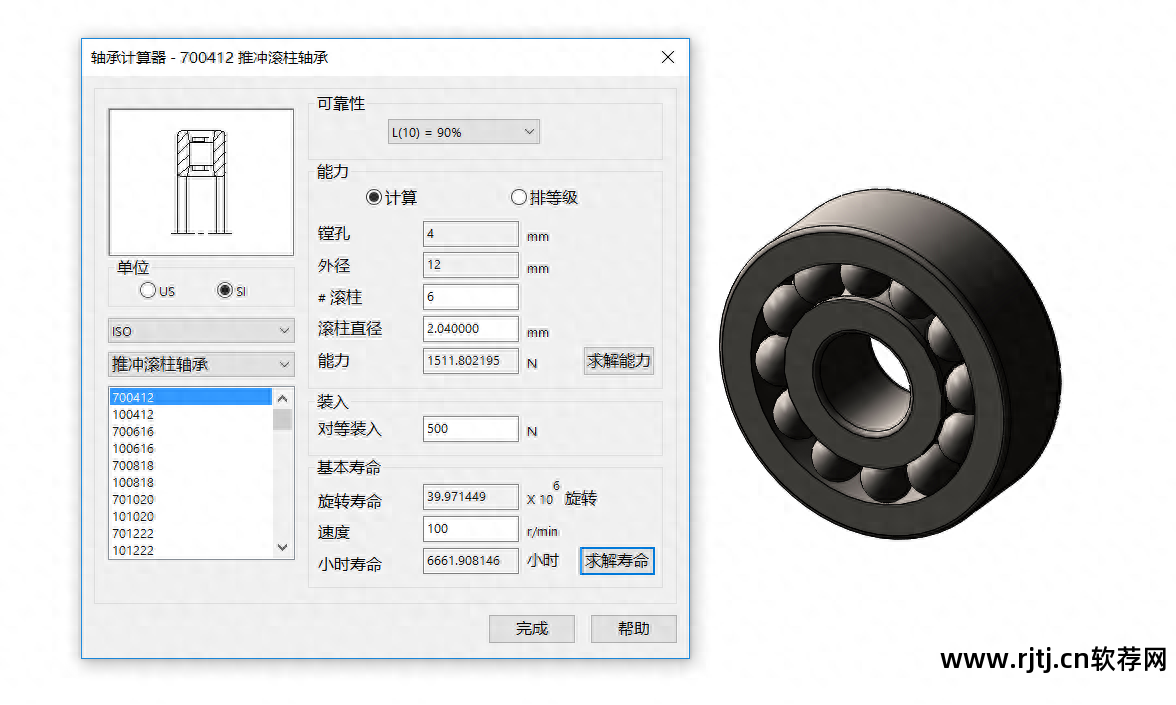
Task: Click the 对等装入 load input field
Action: click(x=470, y=428)
